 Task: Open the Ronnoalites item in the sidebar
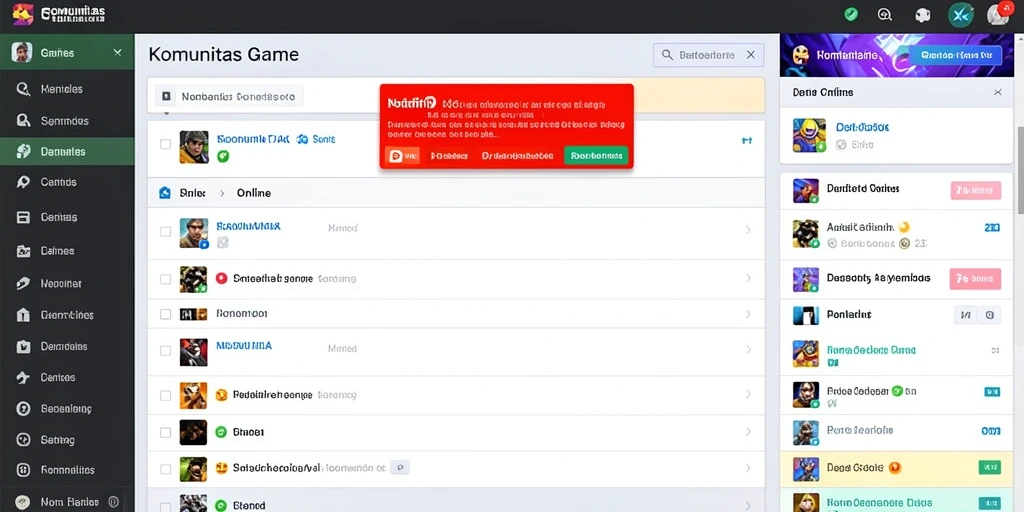(67, 470)
